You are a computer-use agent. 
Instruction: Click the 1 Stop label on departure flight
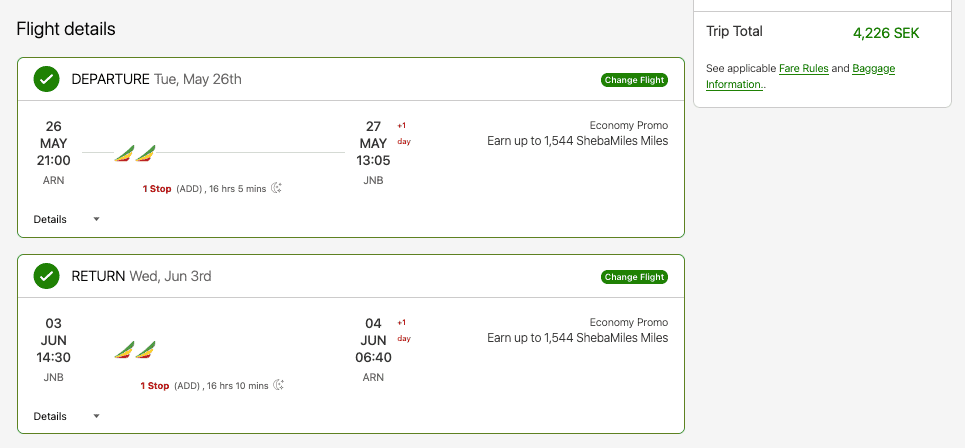click(157, 188)
